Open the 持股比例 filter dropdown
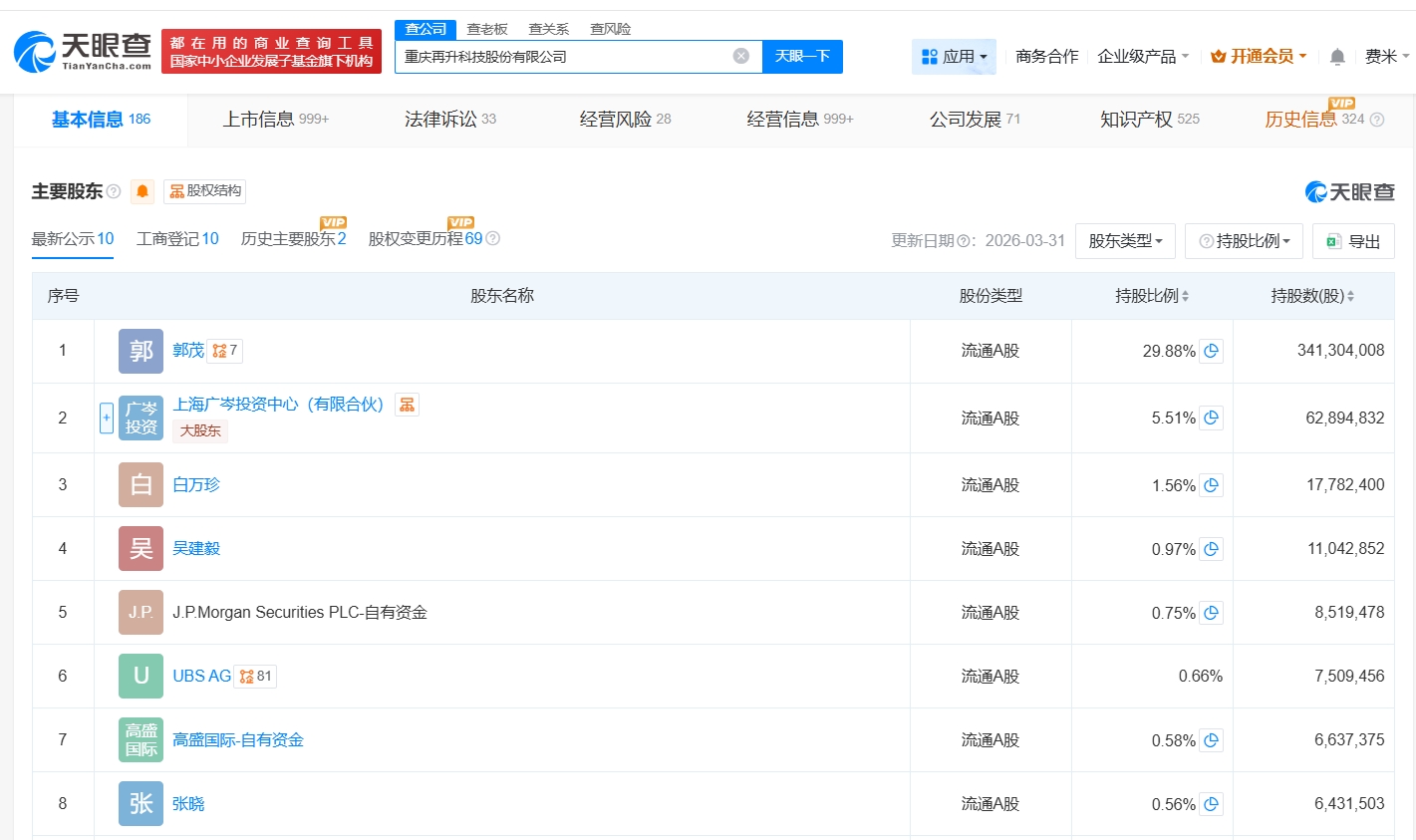Viewport: 1416px width, 840px height. coord(1244,241)
